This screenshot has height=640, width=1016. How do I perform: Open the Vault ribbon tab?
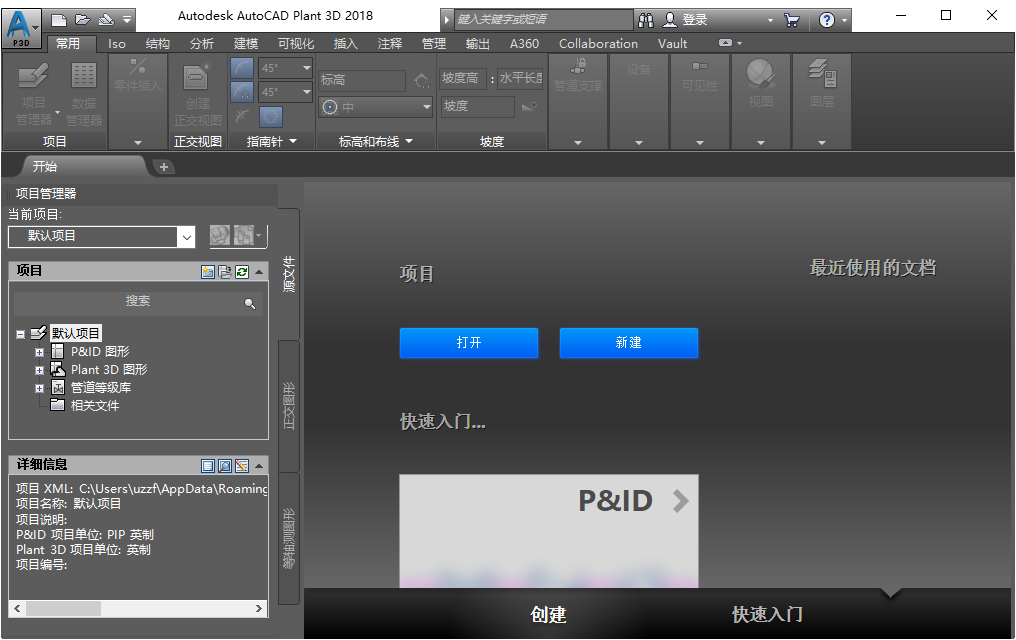point(673,44)
